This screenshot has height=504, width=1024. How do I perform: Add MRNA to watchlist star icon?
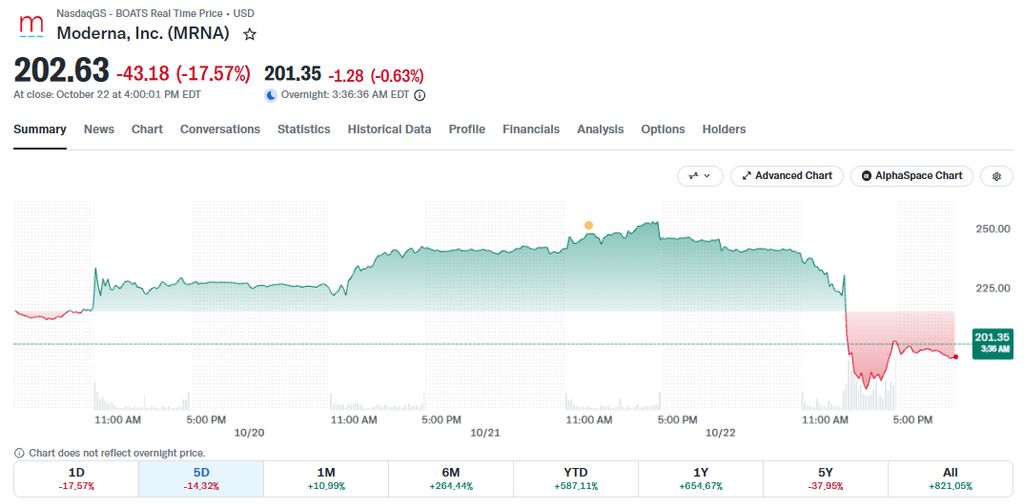(x=249, y=35)
